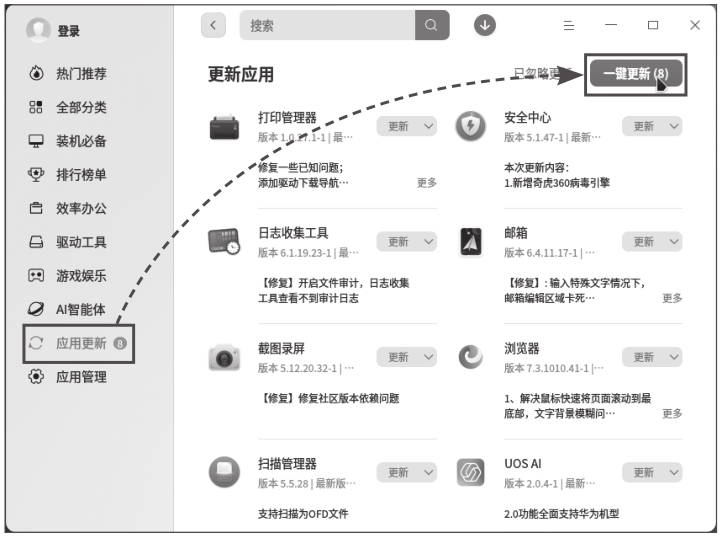
Task: Open 排行榜单 in the sidebar
Action: 81,174
